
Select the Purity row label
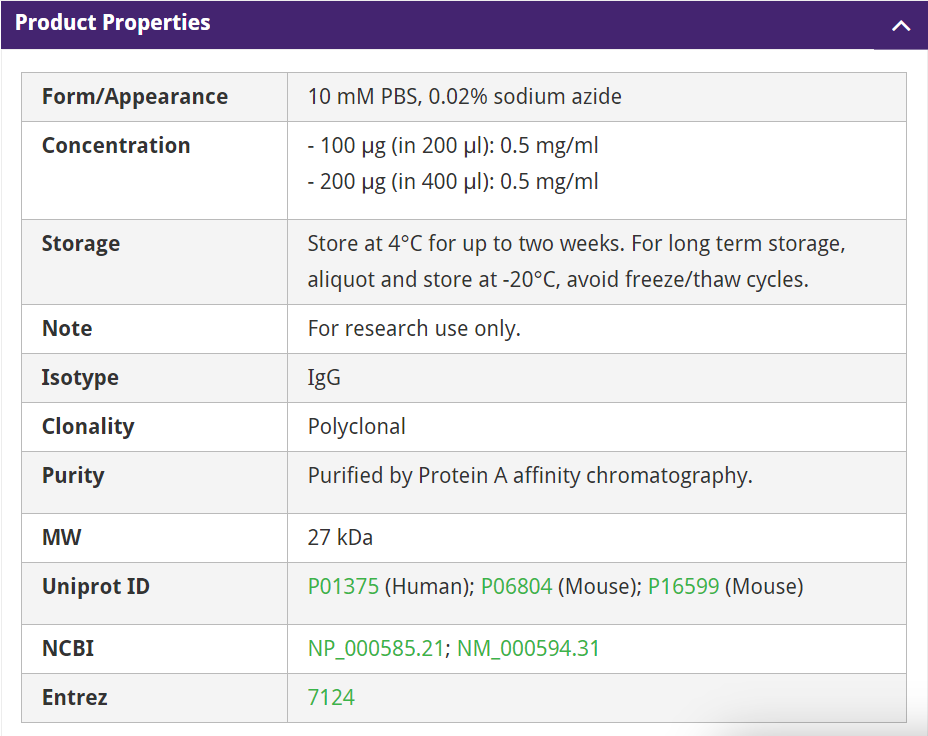pos(73,475)
